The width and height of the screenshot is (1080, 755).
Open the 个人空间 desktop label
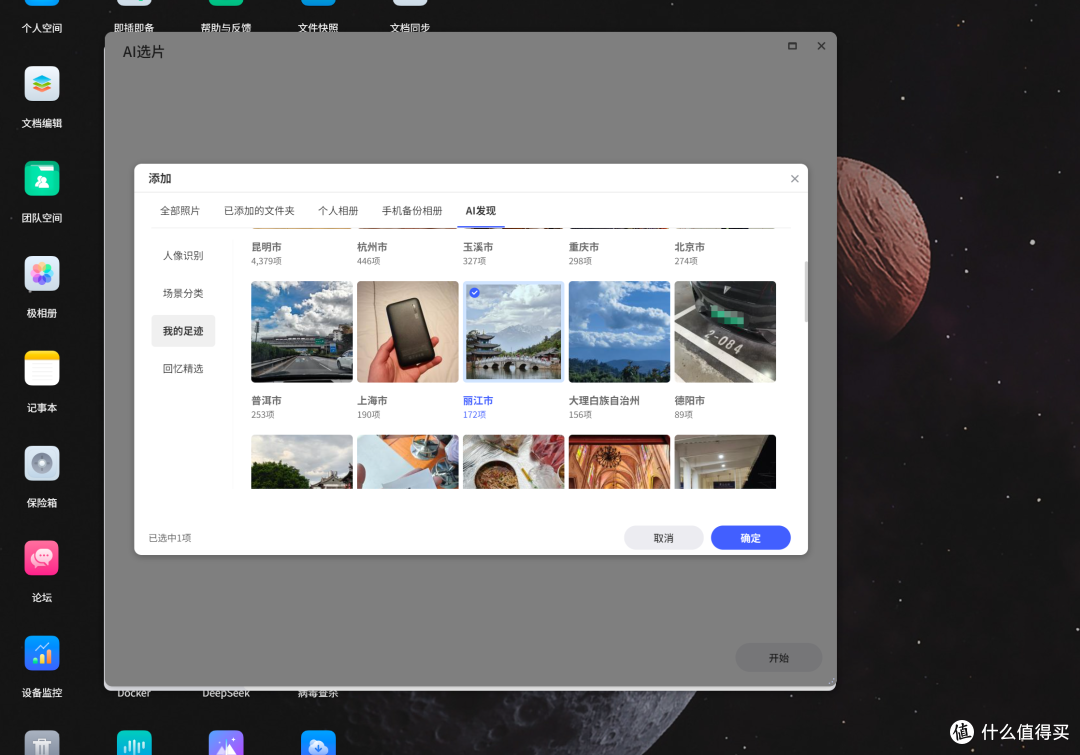click(x=42, y=28)
